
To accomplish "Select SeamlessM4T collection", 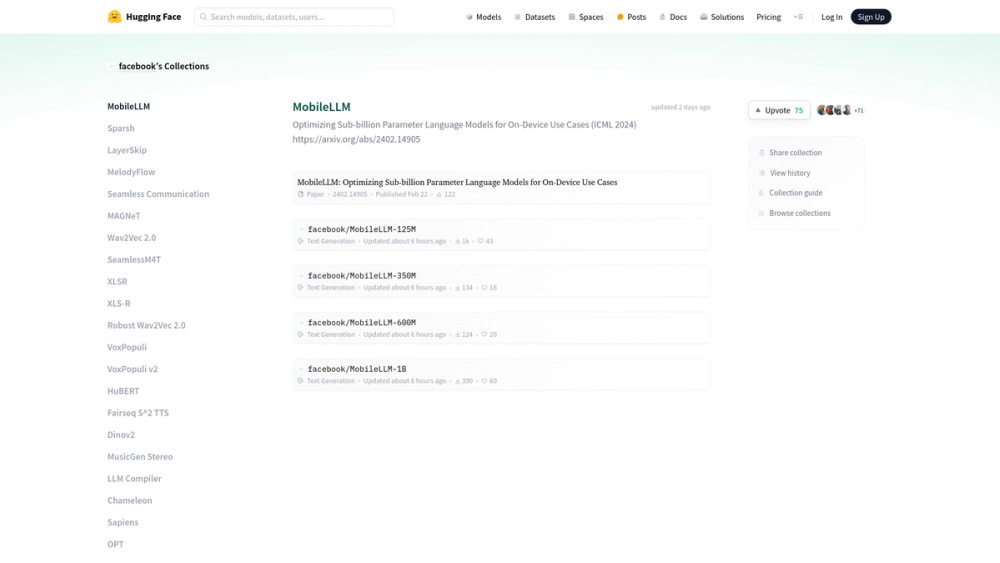I will [134, 260].
